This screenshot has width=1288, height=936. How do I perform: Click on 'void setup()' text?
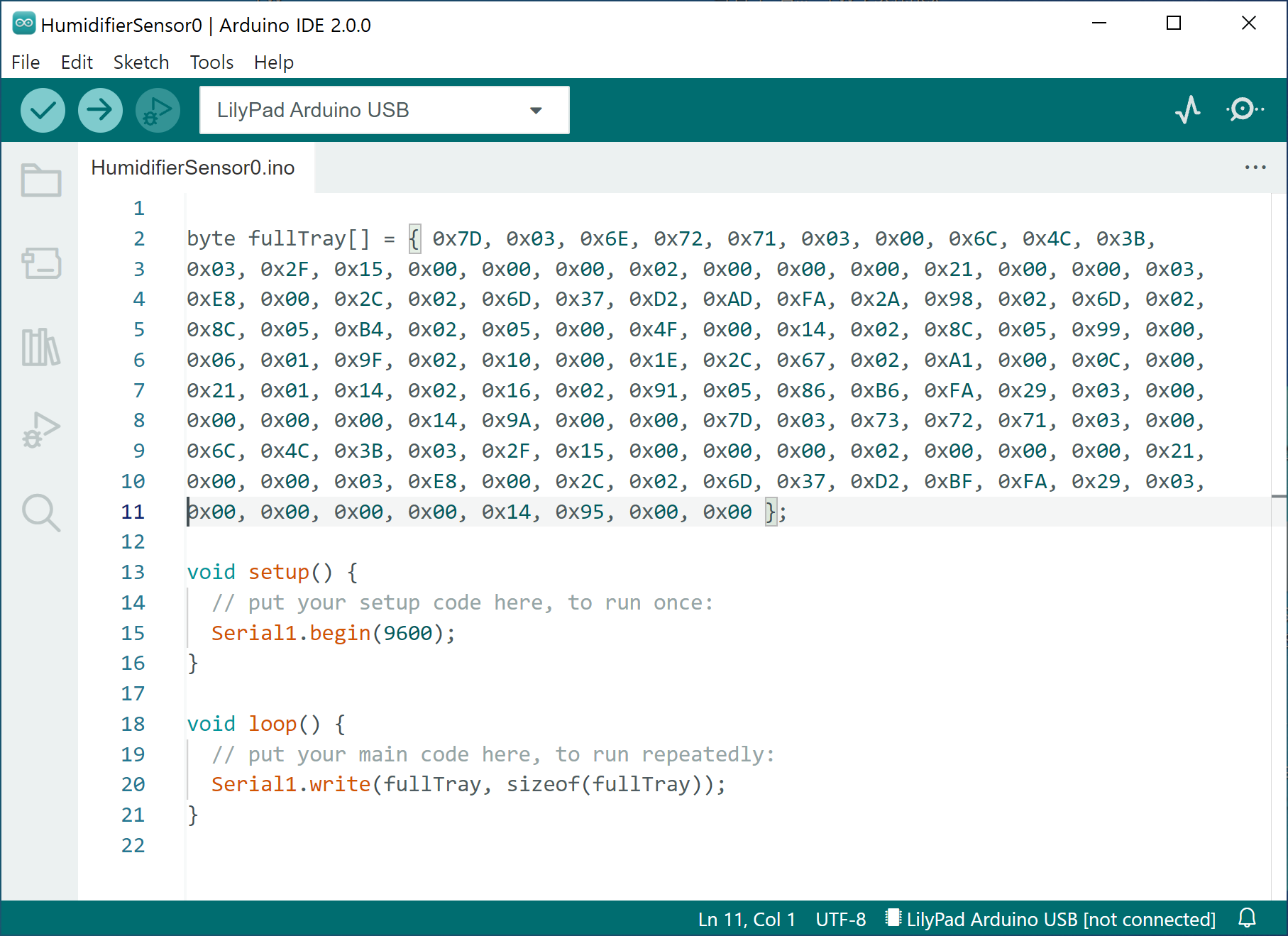[x=260, y=572]
